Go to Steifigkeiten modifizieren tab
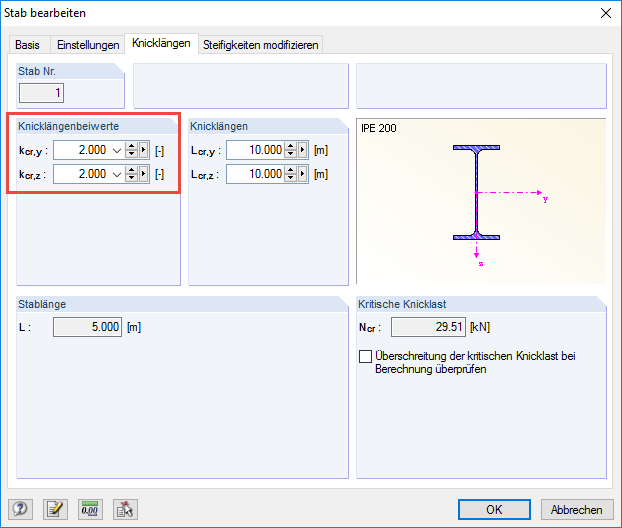Image resolution: width=622 pixels, height=528 pixels. click(x=261, y=45)
